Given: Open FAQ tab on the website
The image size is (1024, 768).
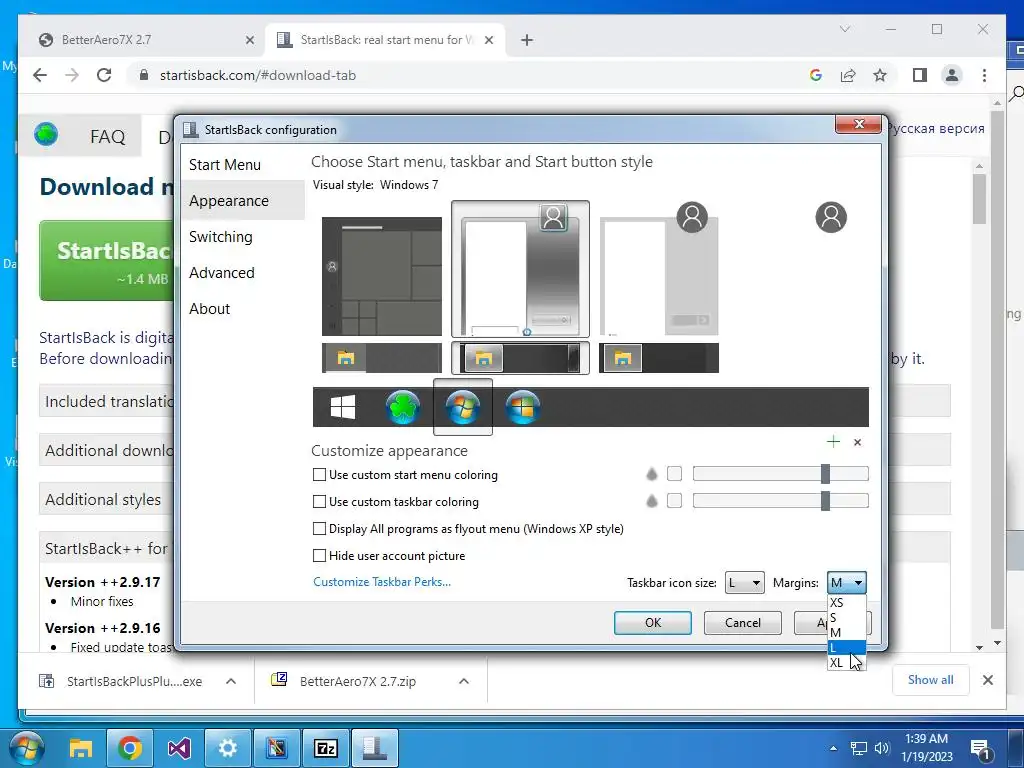Looking at the screenshot, I should point(107,136).
